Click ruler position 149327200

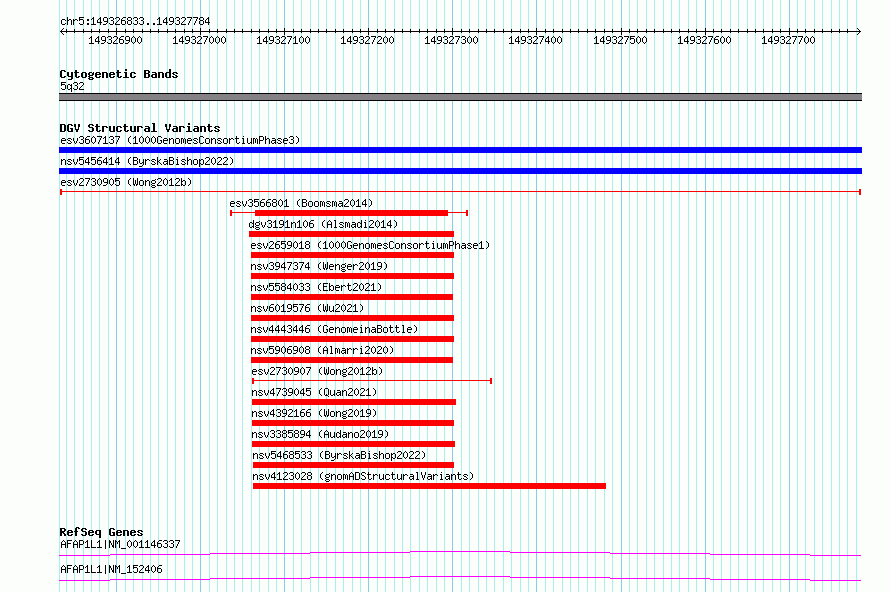pos(367,40)
